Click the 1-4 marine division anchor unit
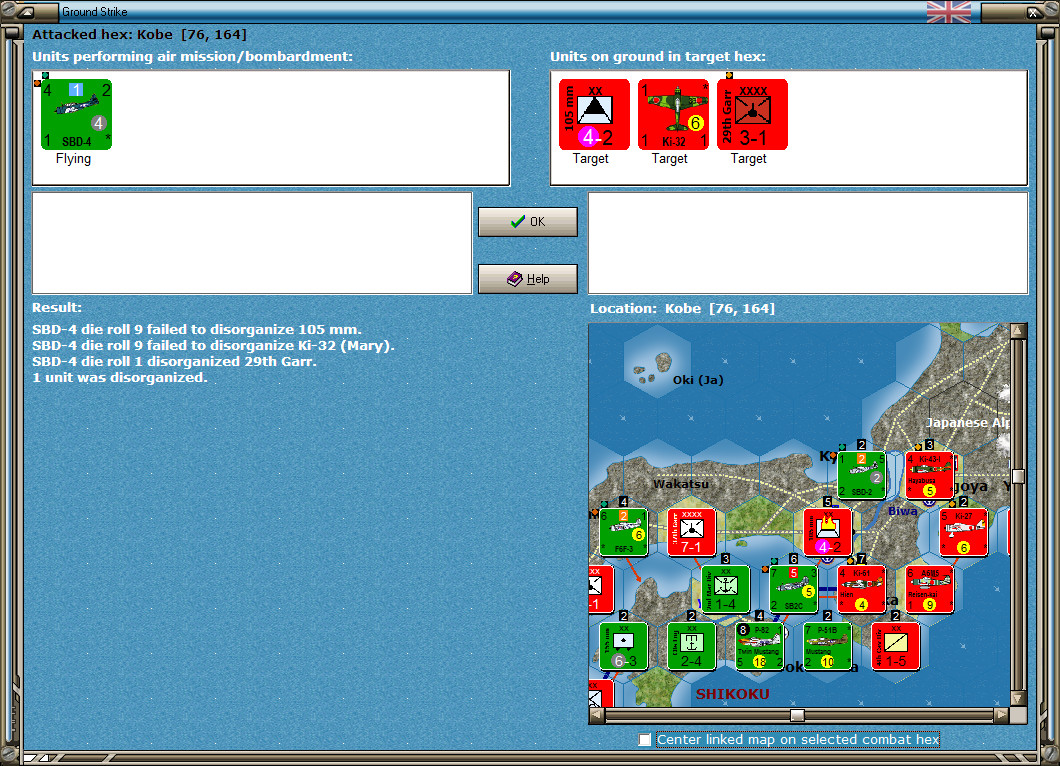 tap(725, 589)
